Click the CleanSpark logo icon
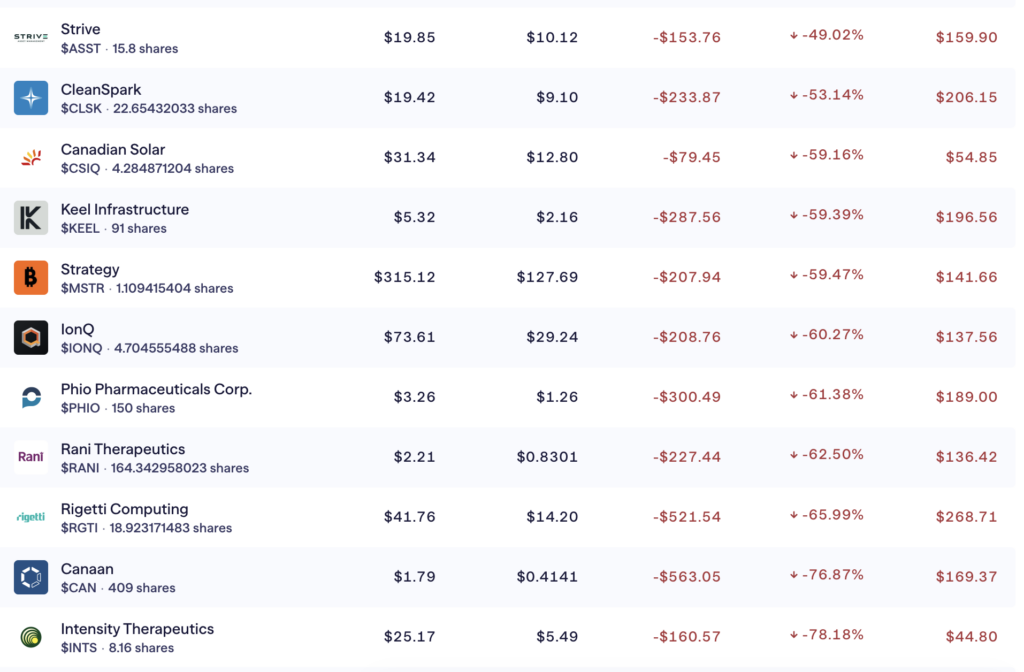 coord(31,98)
